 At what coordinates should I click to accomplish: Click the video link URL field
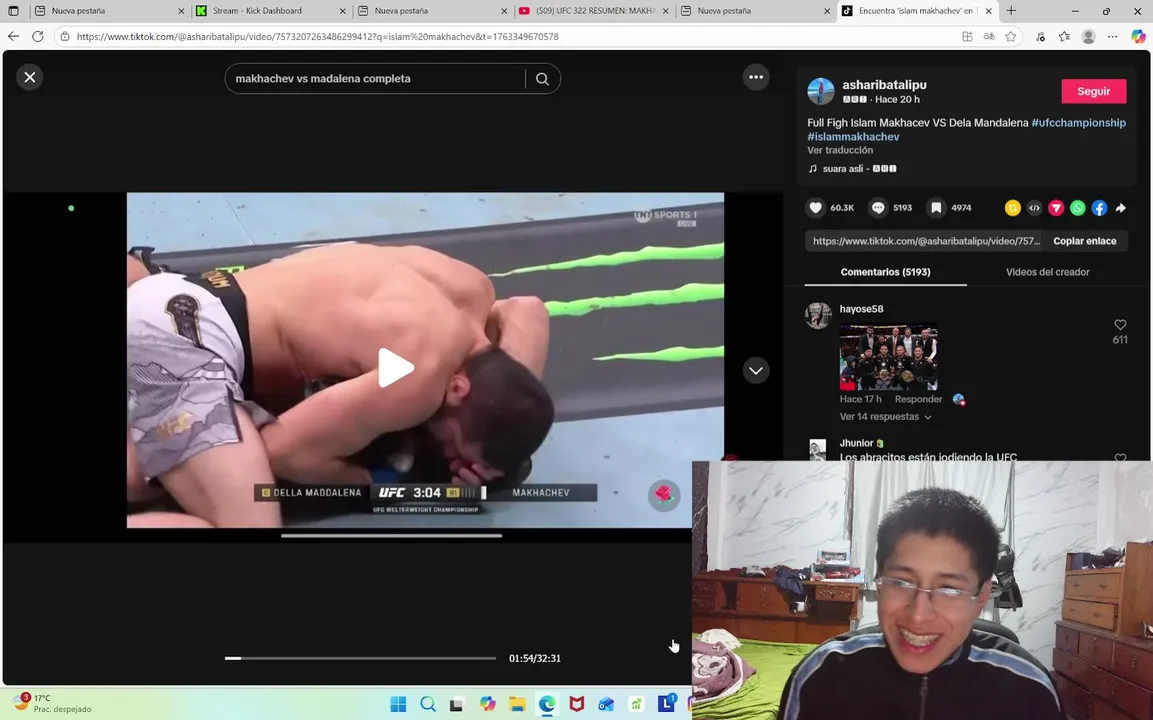926,241
